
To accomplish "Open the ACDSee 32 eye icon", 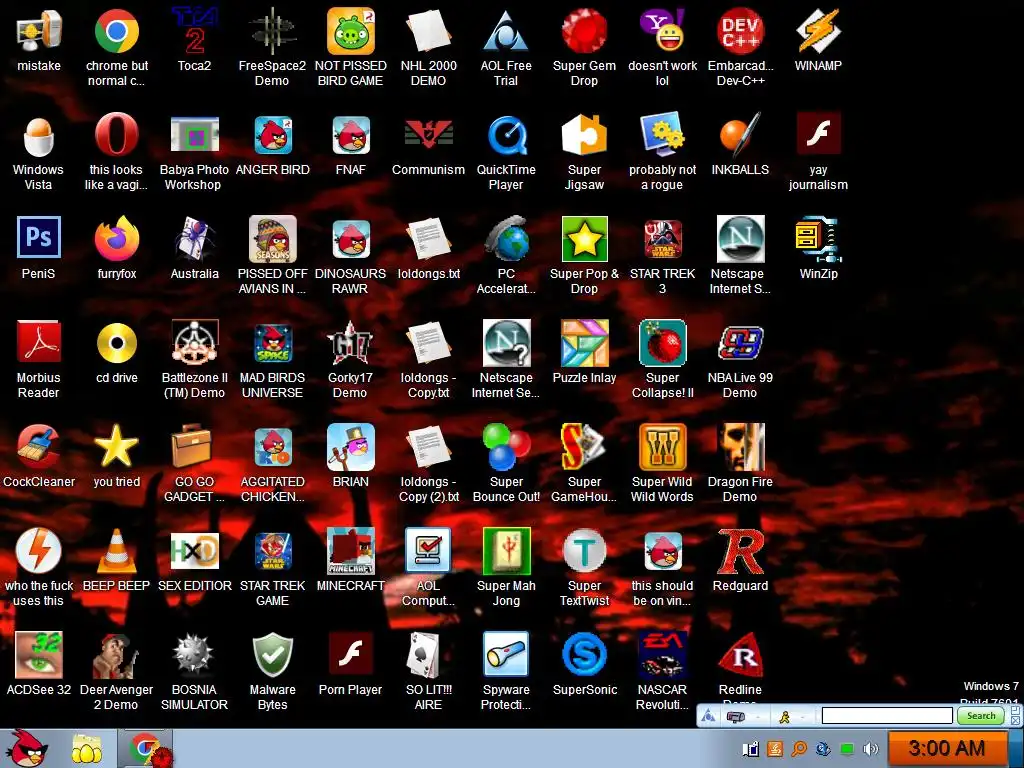I will (39, 654).
